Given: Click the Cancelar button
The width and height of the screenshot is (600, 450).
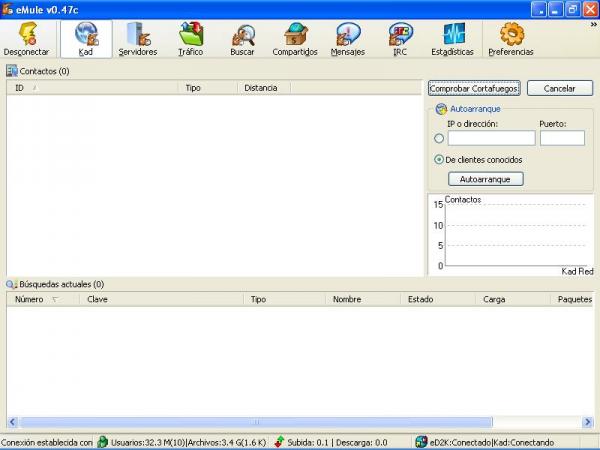Looking at the screenshot, I should click(x=560, y=88).
